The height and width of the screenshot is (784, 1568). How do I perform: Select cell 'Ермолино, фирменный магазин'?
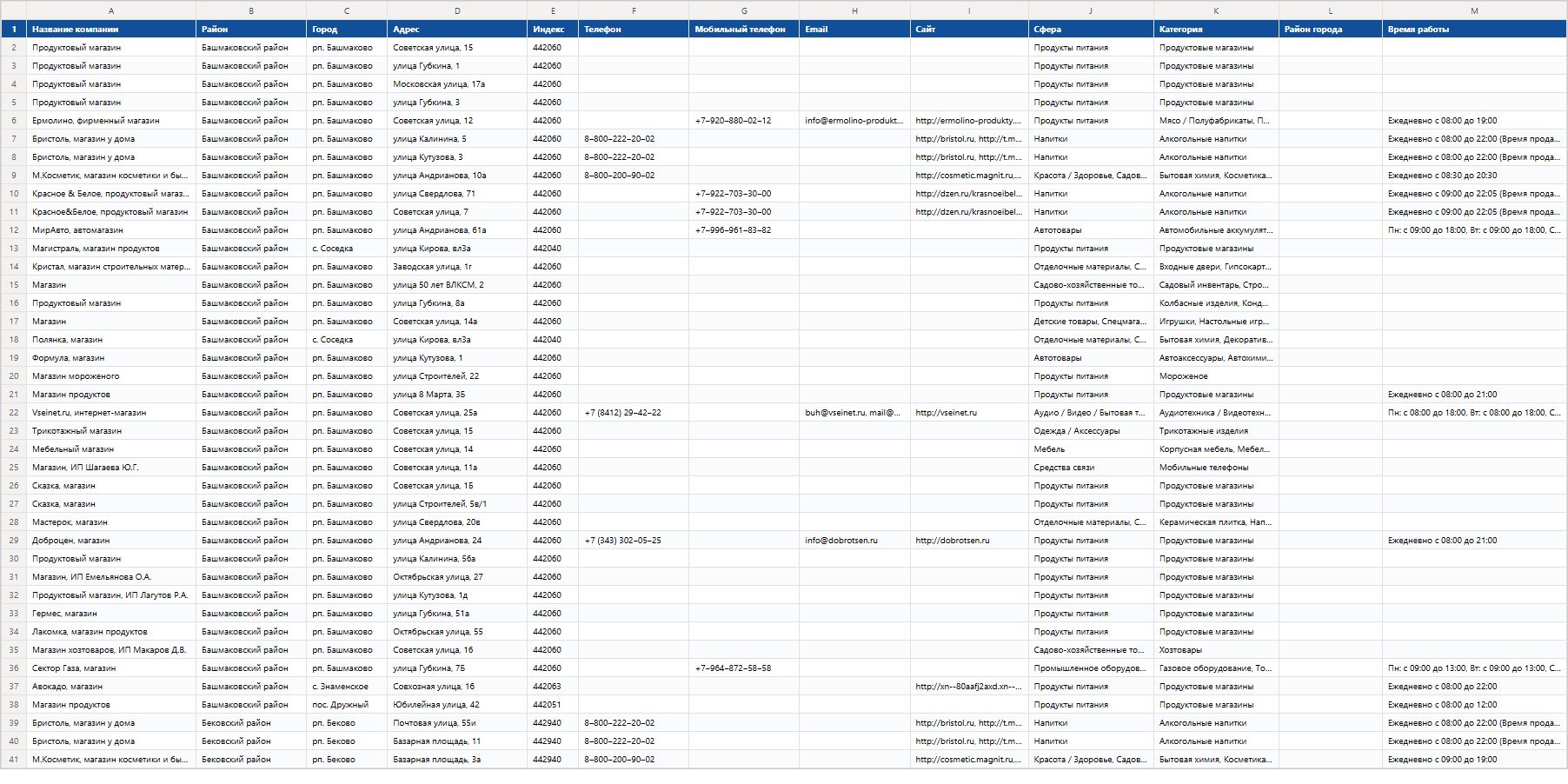pos(111,121)
